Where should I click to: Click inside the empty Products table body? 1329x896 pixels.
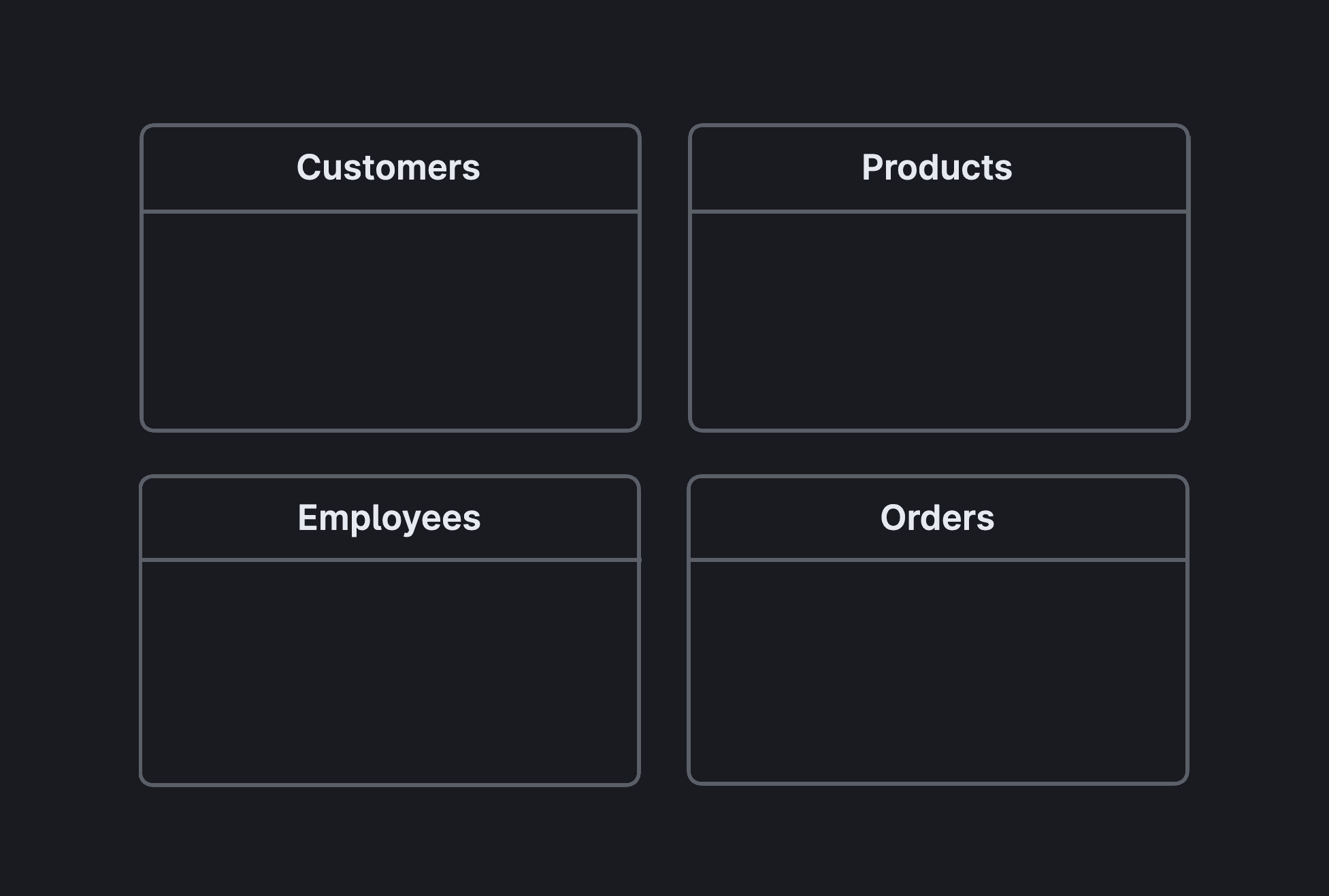[938, 320]
